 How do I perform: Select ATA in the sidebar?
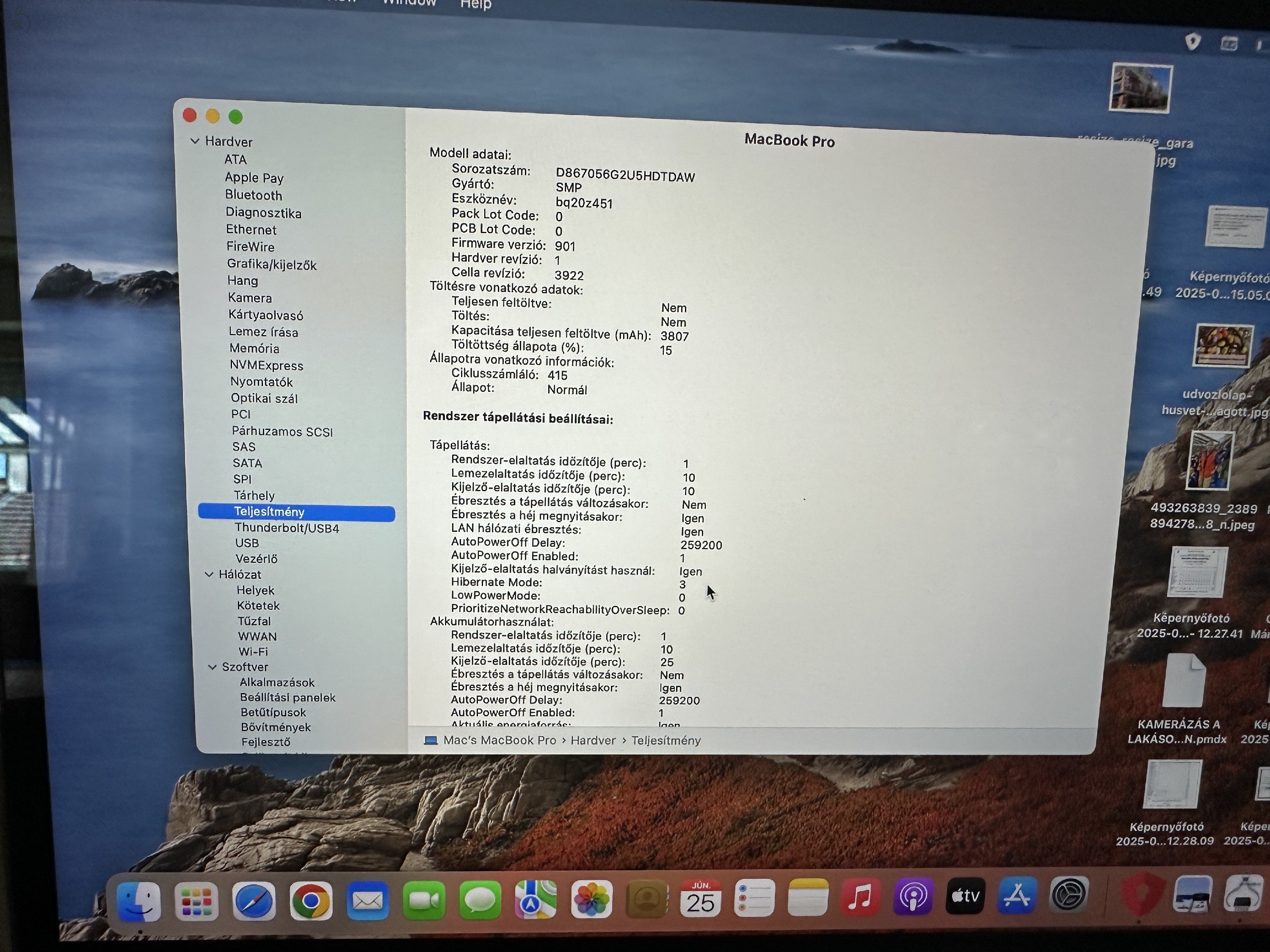point(235,160)
